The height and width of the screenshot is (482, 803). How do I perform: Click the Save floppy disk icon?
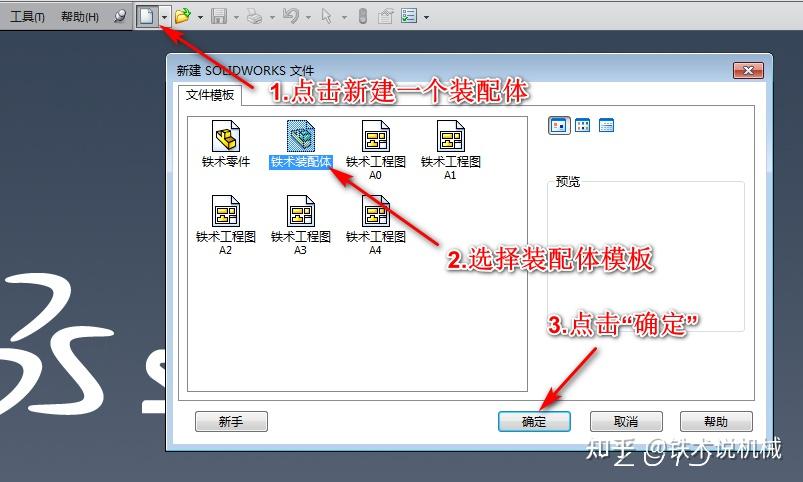219,16
